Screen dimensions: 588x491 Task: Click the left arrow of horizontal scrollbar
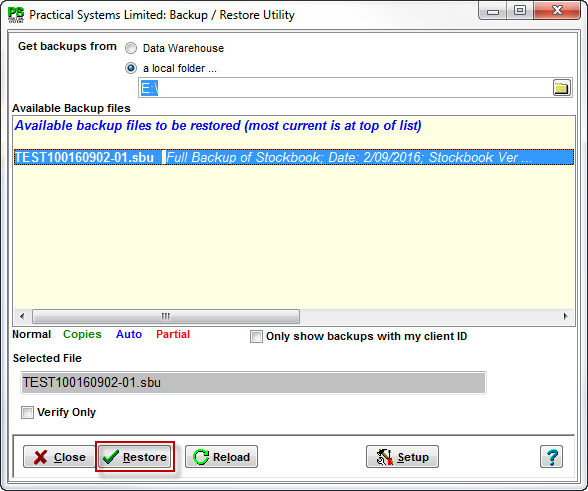22,316
